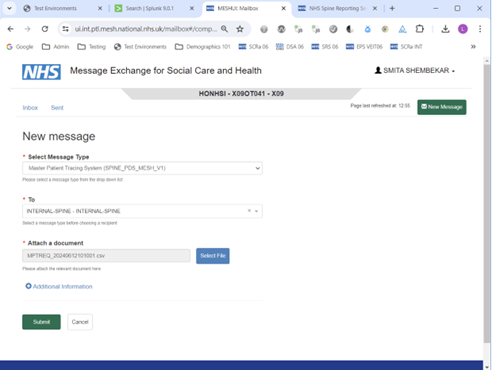Close the MESHUI Mailbox tab
492x370 pixels.
[284, 8]
